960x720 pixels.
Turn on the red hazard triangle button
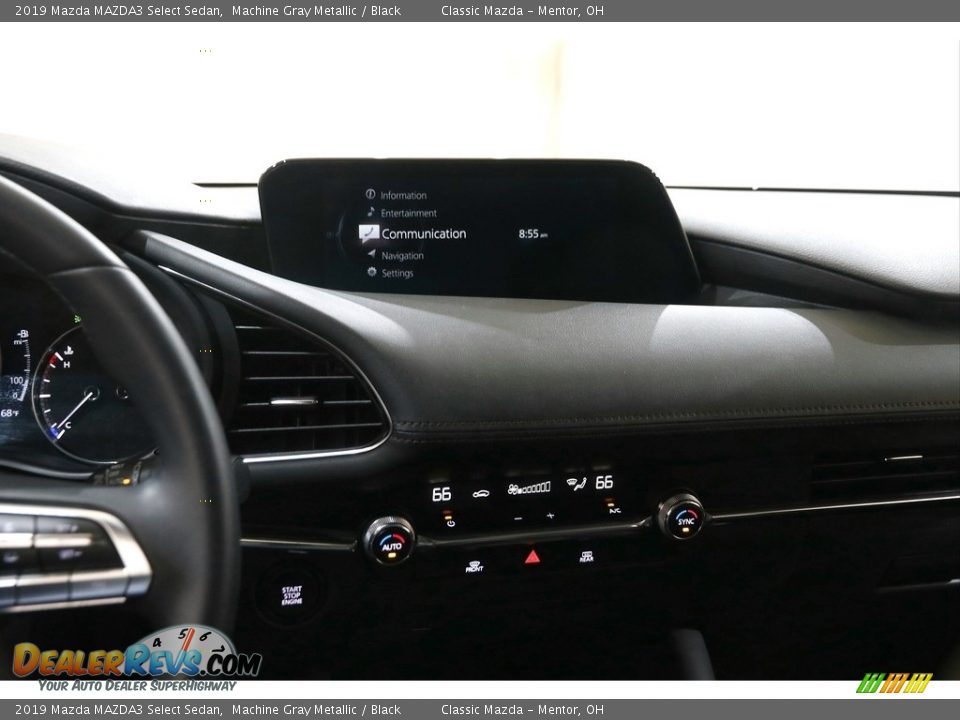click(x=533, y=557)
